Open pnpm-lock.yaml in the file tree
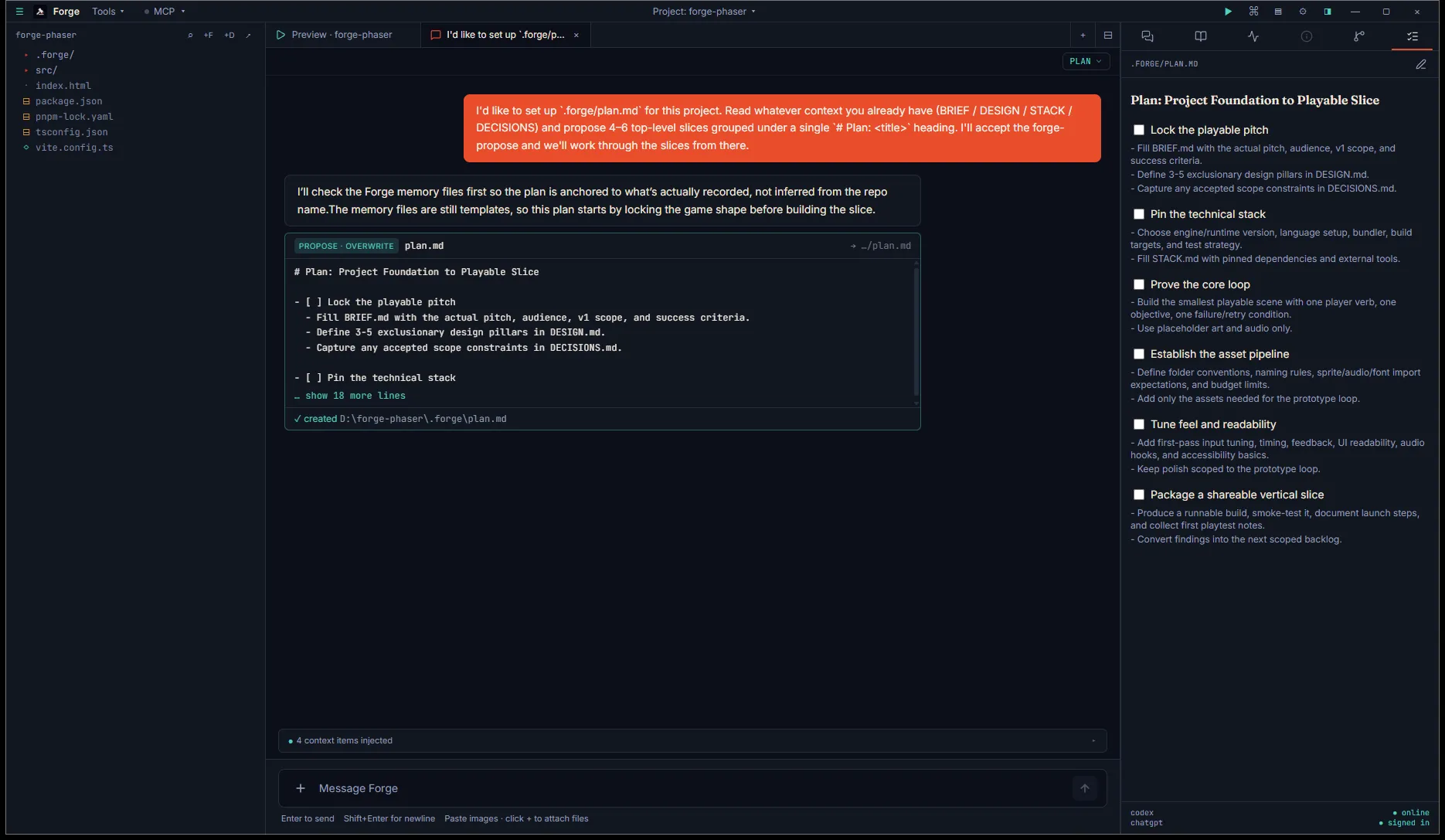1445x840 pixels. coord(74,117)
